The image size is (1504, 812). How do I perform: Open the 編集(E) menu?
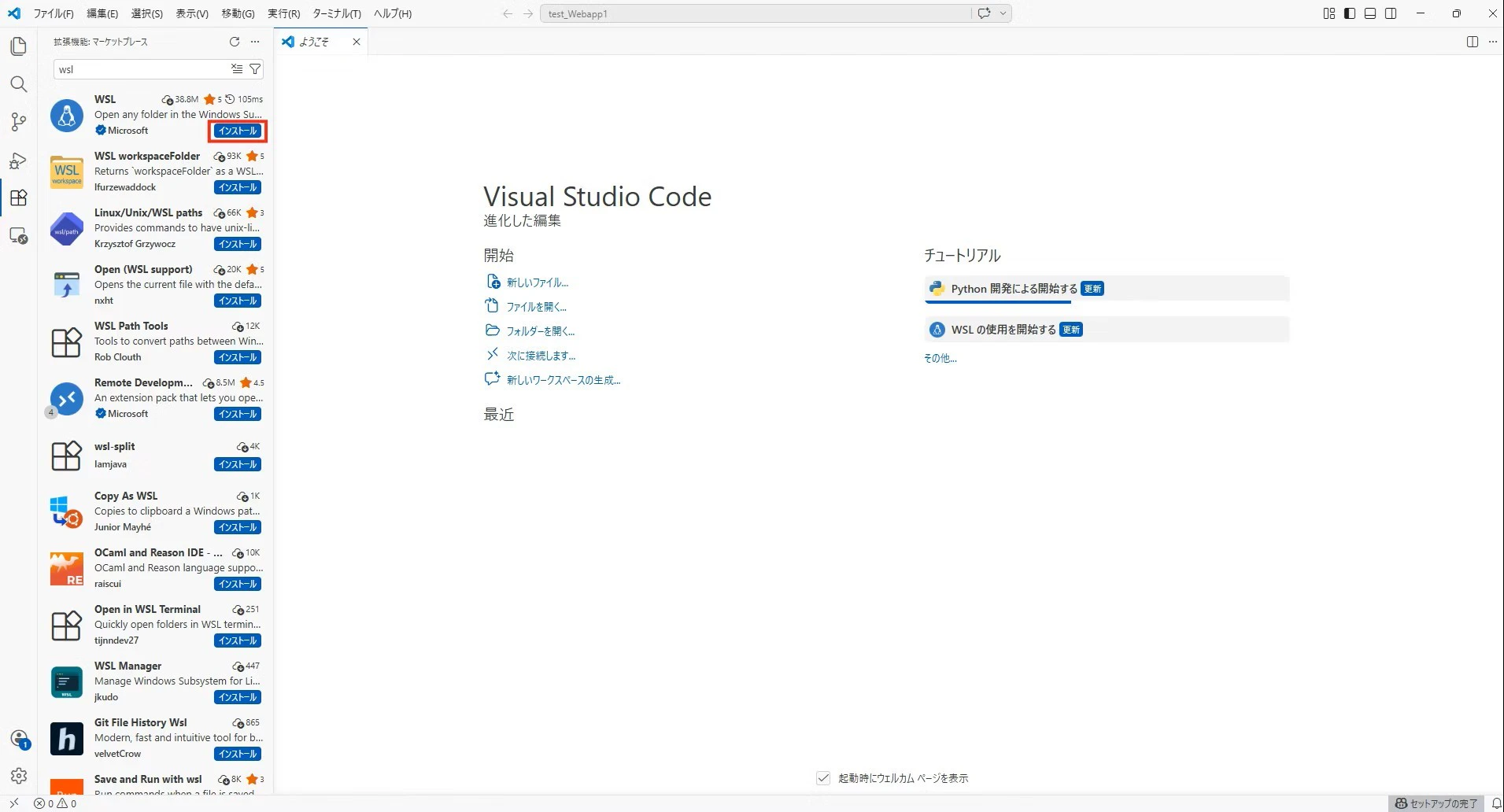(x=102, y=13)
